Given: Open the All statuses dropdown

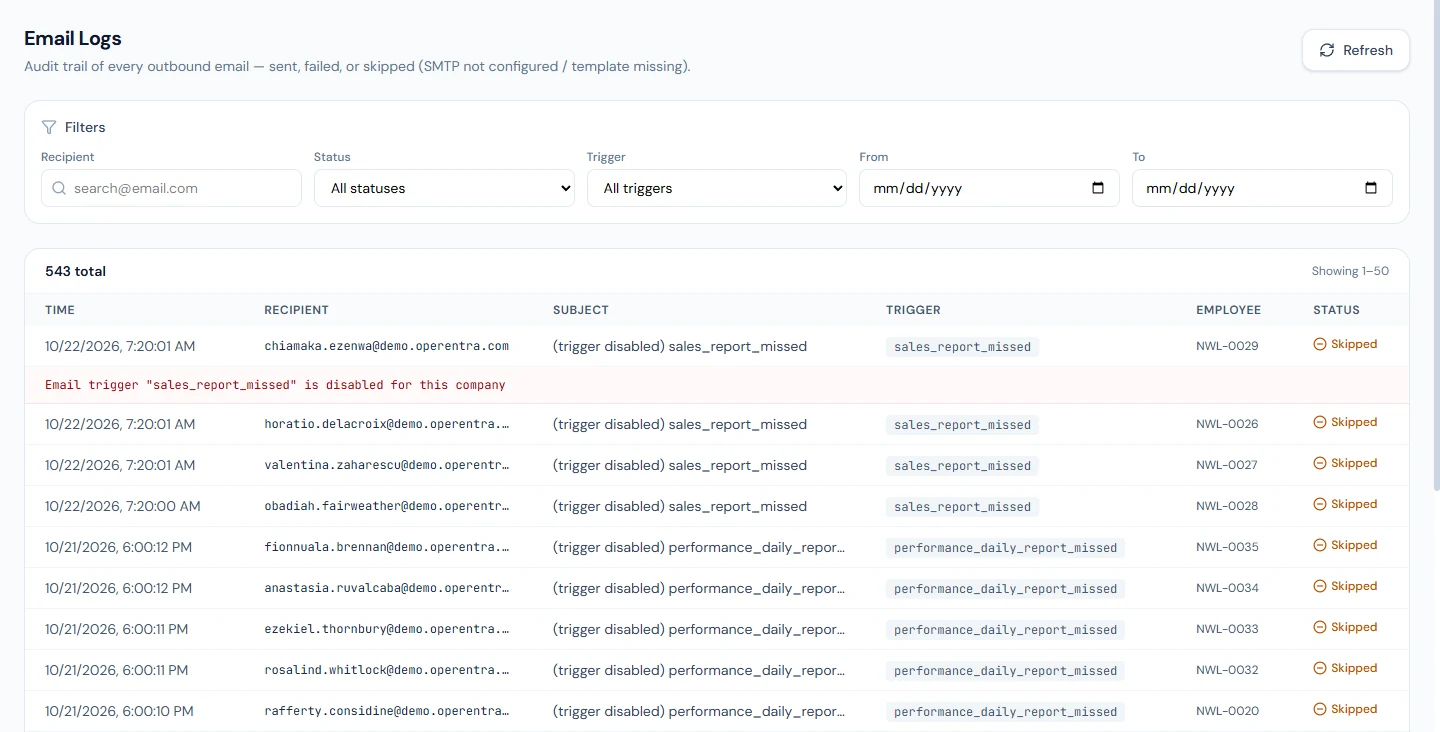Looking at the screenshot, I should click(444, 188).
